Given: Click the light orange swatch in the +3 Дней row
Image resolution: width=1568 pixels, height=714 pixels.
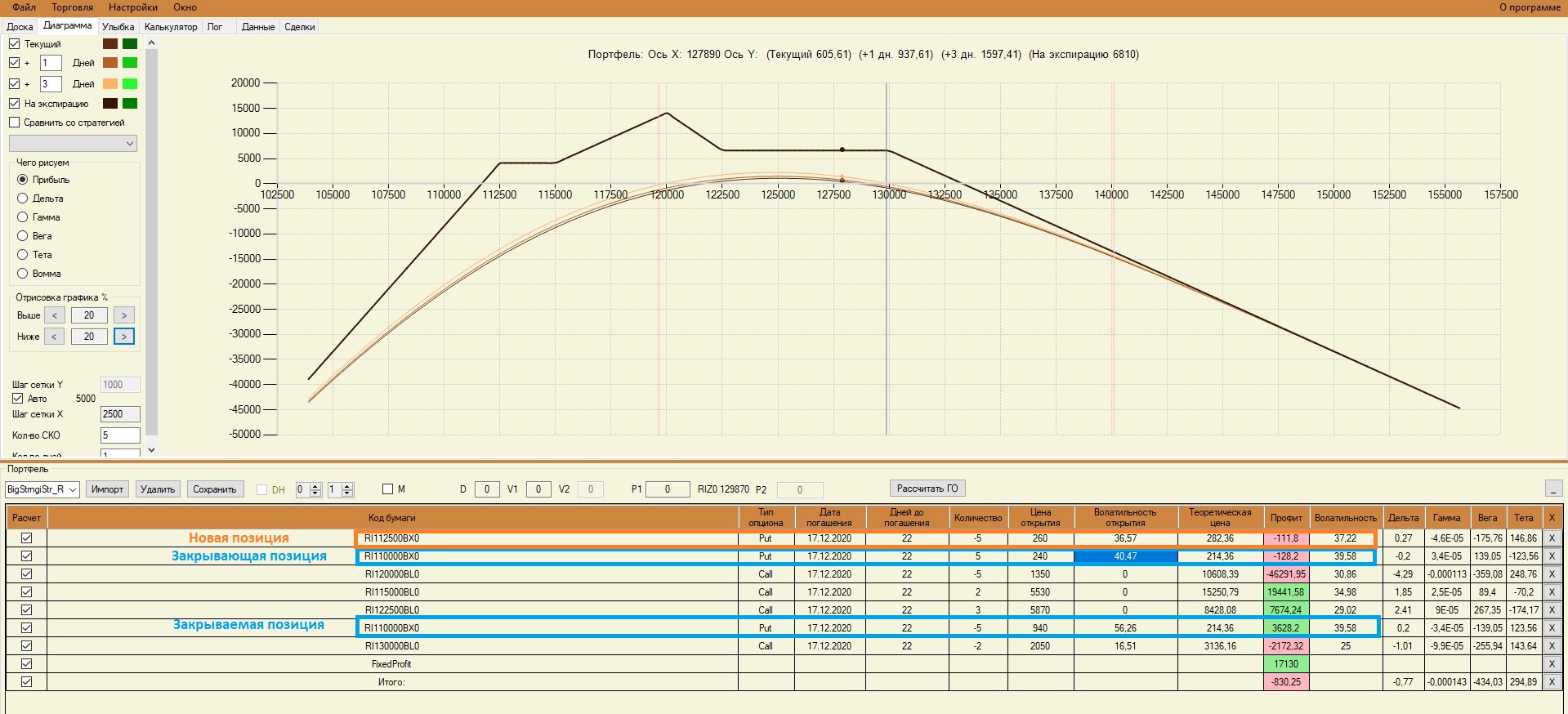Looking at the screenshot, I should coord(110,84).
